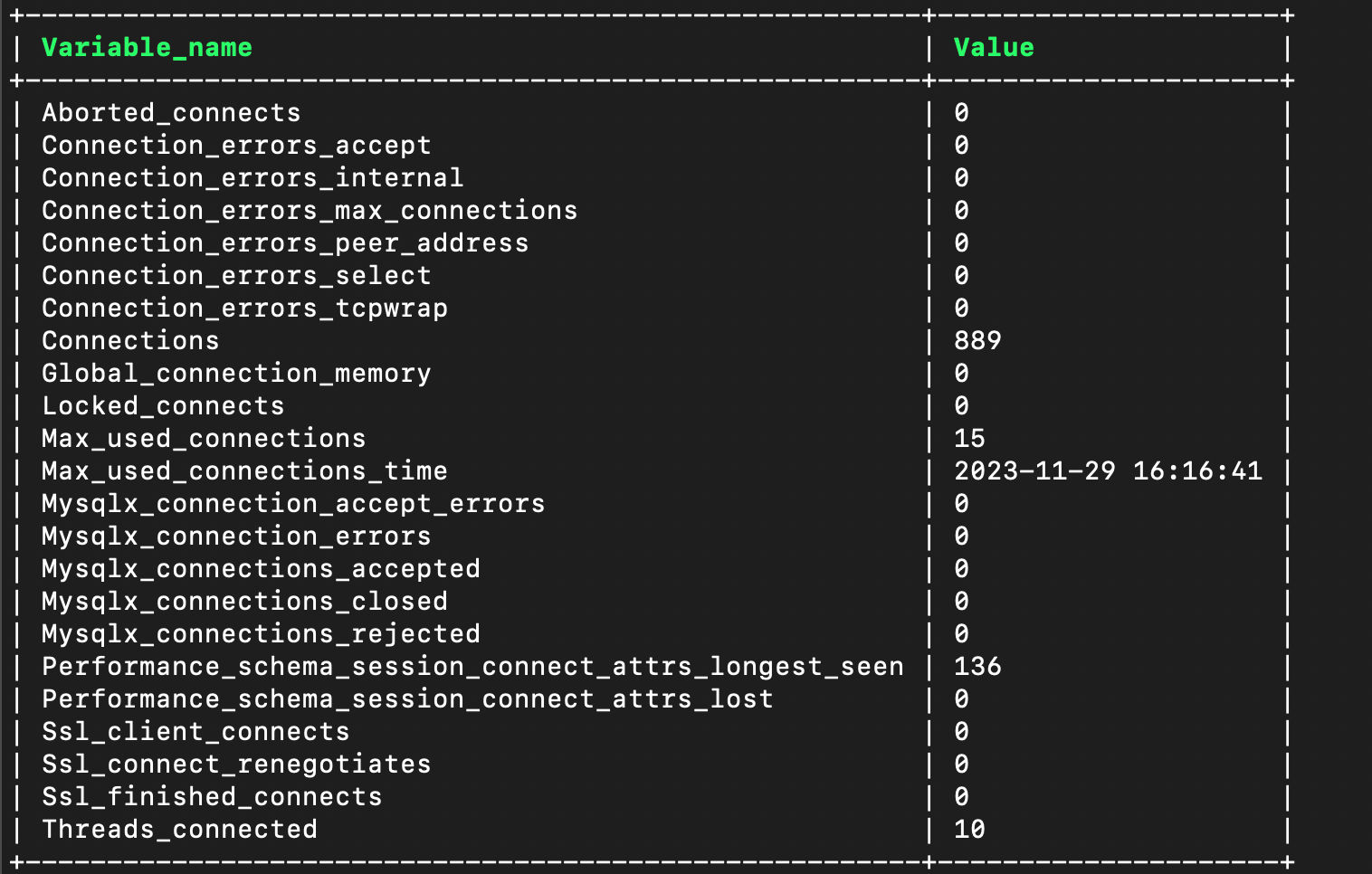
Task: Click the Variable_name column header
Action: pos(147,48)
